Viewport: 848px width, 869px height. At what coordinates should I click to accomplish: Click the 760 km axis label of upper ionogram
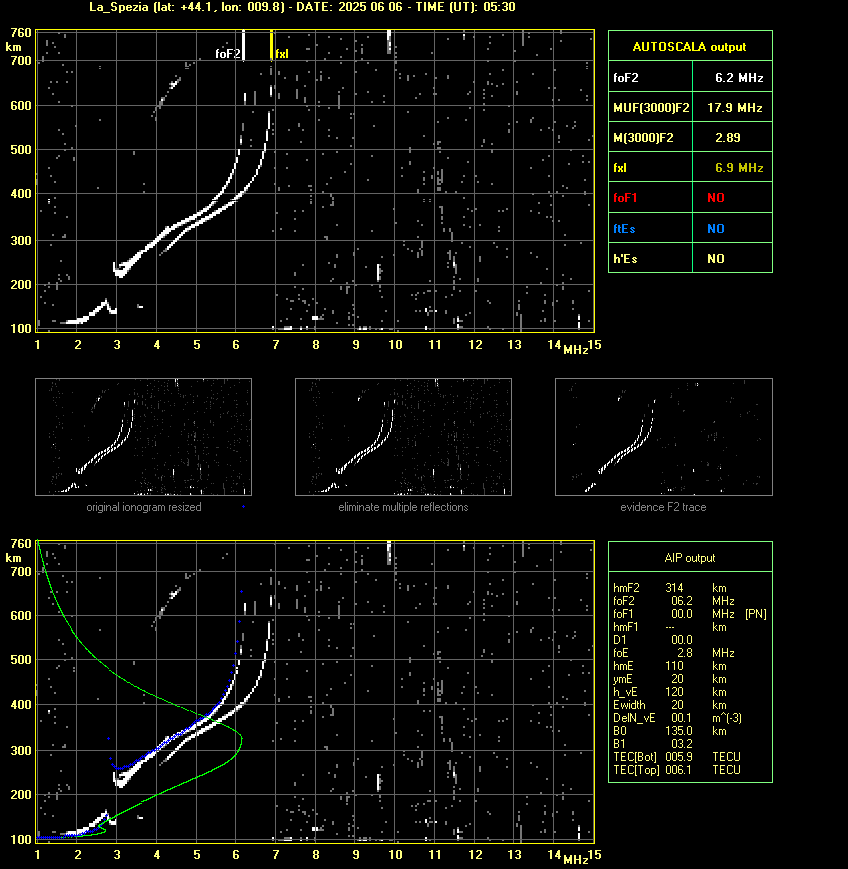(22, 33)
